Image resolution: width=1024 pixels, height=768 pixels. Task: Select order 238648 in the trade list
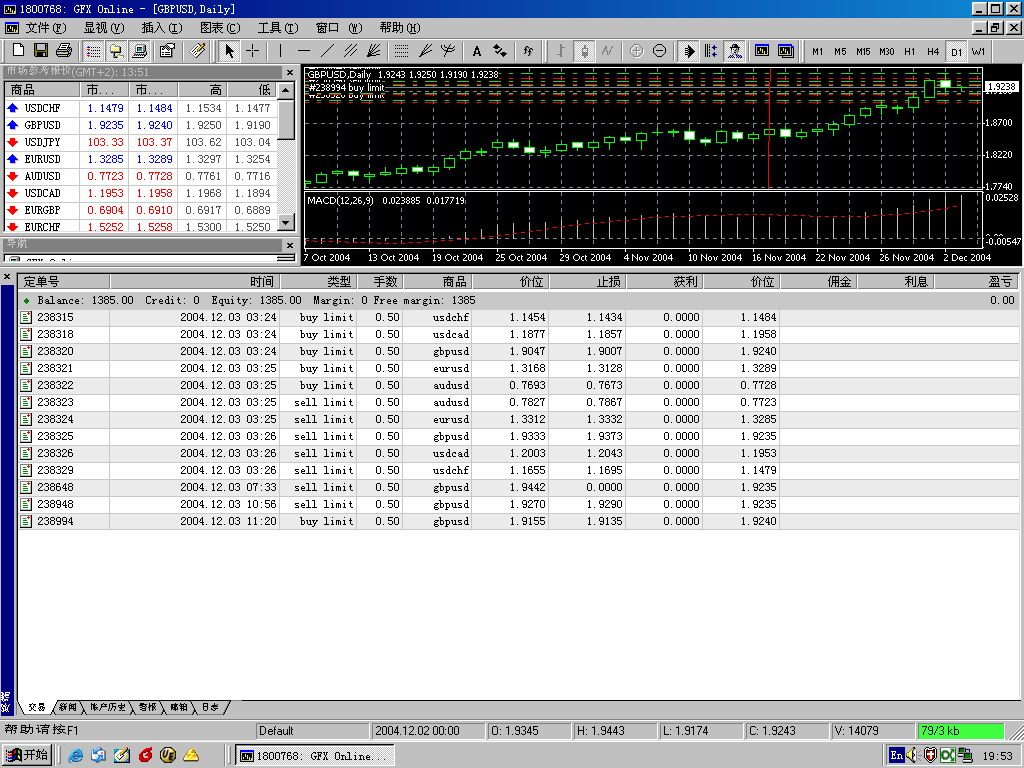pyautogui.click(x=55, y=487)
